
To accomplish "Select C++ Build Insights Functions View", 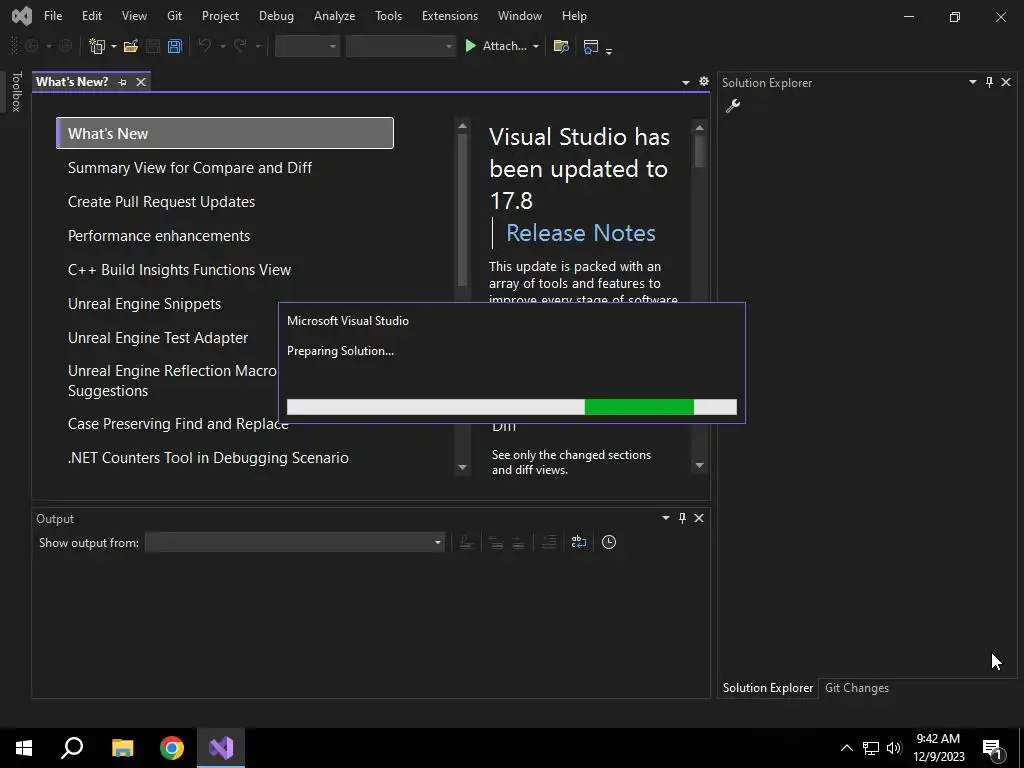I will pyautogui.click(x=180, y=270).
